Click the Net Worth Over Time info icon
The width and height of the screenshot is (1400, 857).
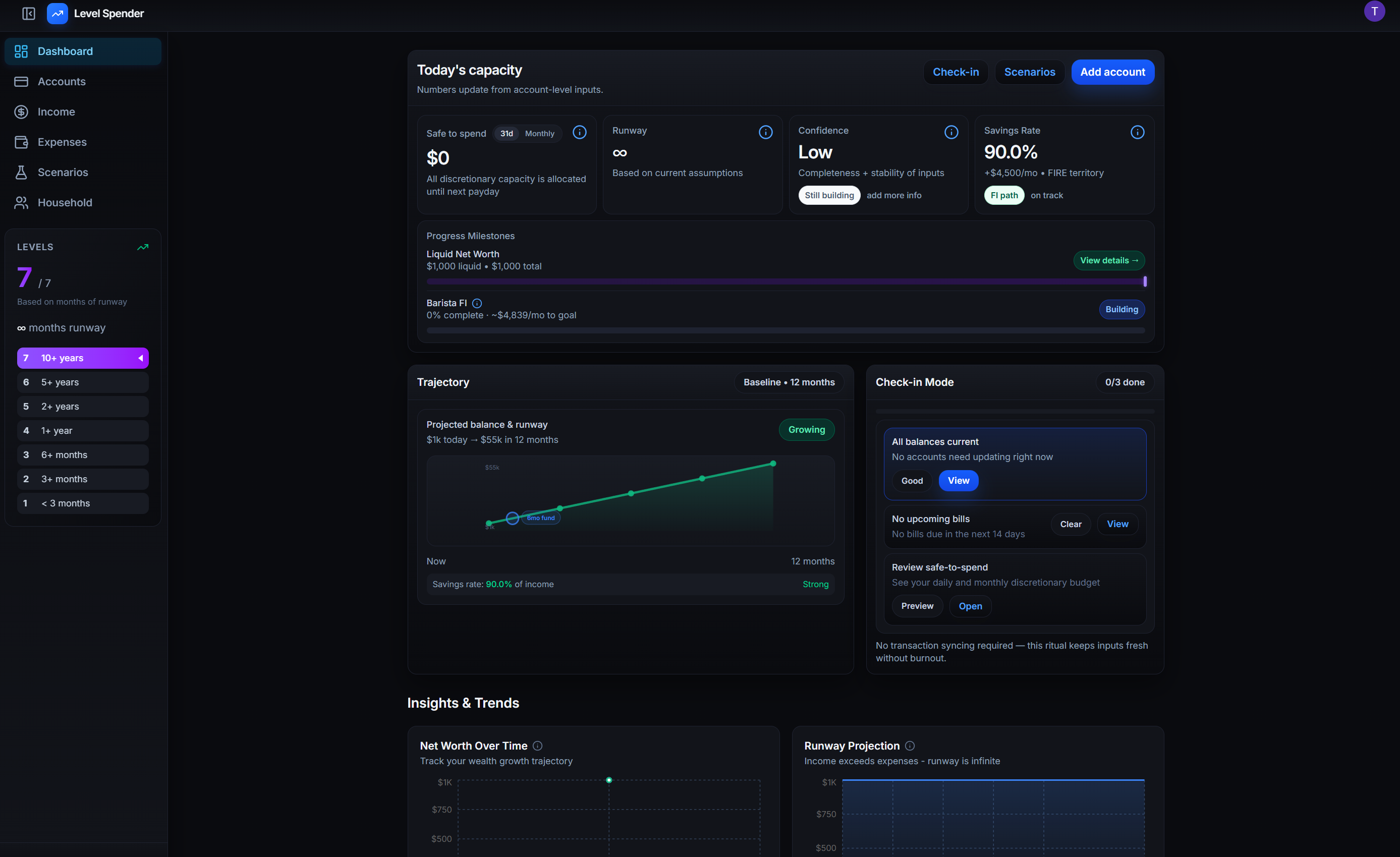tap(537, 746)
